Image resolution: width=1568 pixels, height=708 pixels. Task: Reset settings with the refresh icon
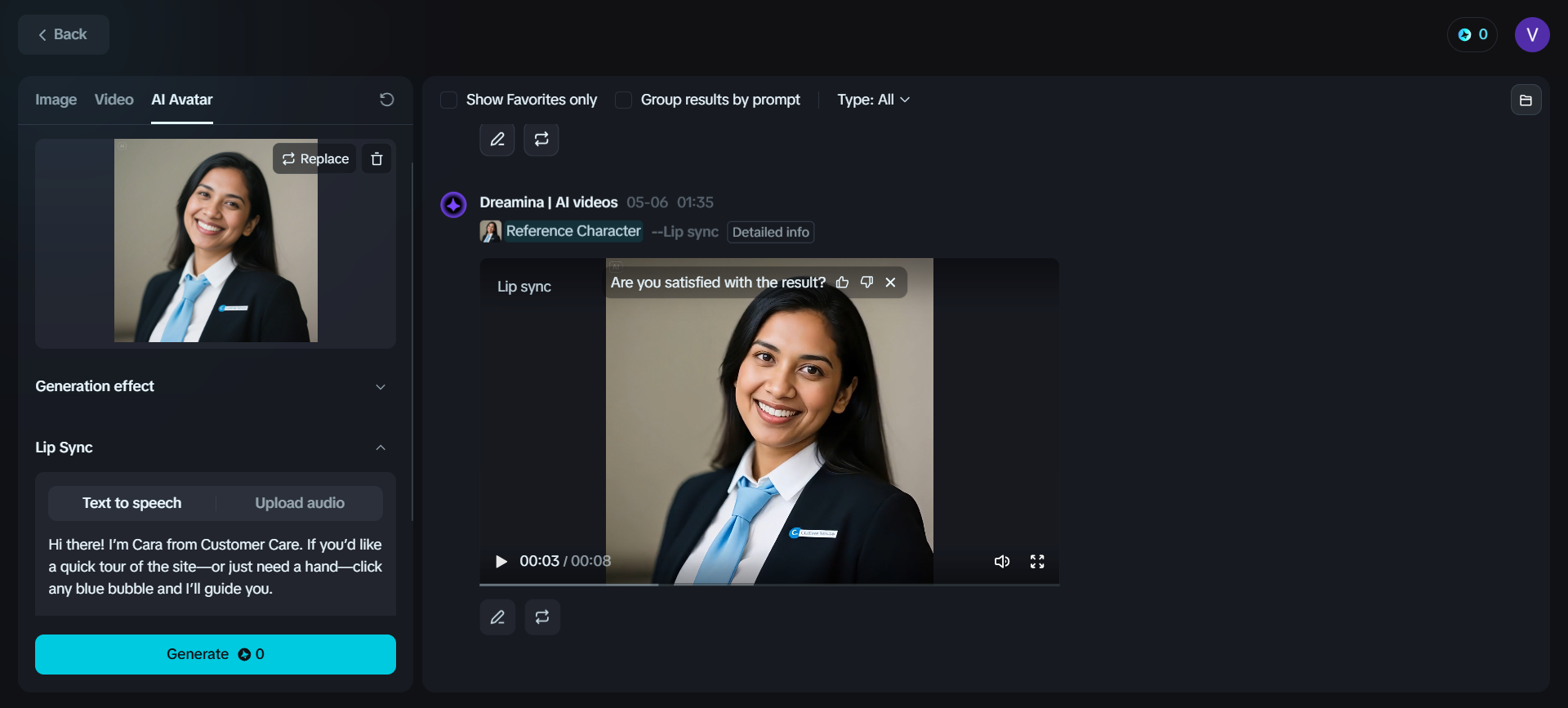(x=387, y=100)
